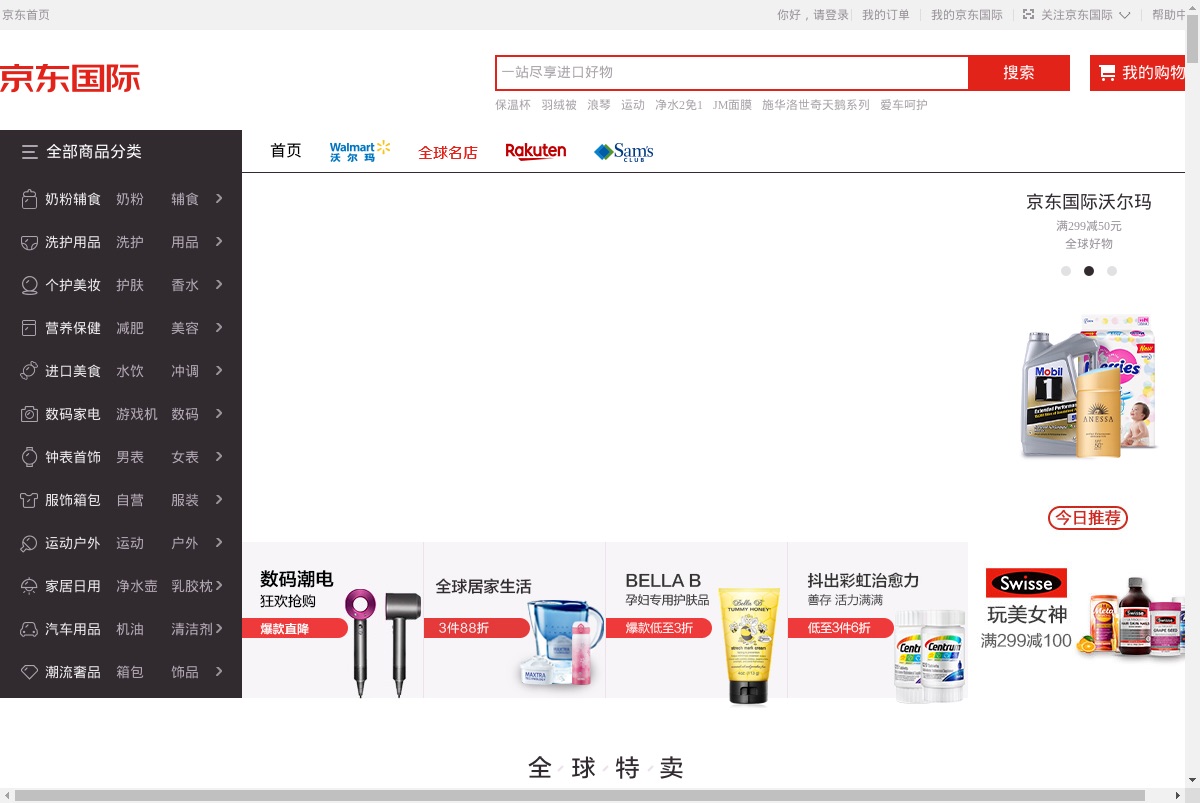Open the 关注京东国际 dropdown arrow

pos(1125,15)
